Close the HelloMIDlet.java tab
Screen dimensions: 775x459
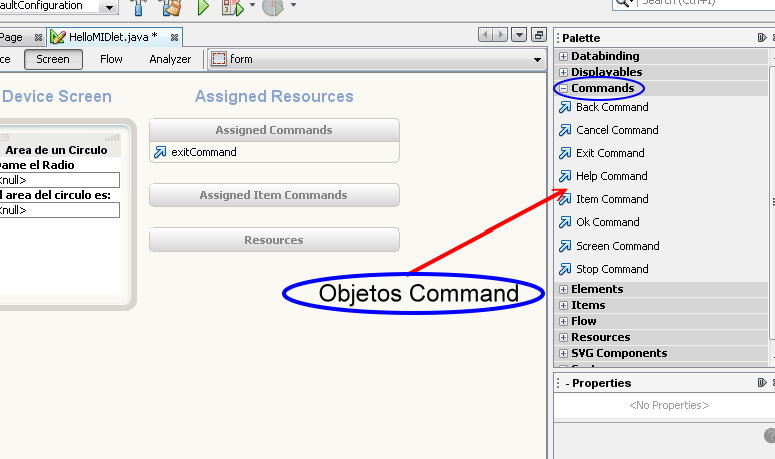pyautogui.click(x=174, y=38)
